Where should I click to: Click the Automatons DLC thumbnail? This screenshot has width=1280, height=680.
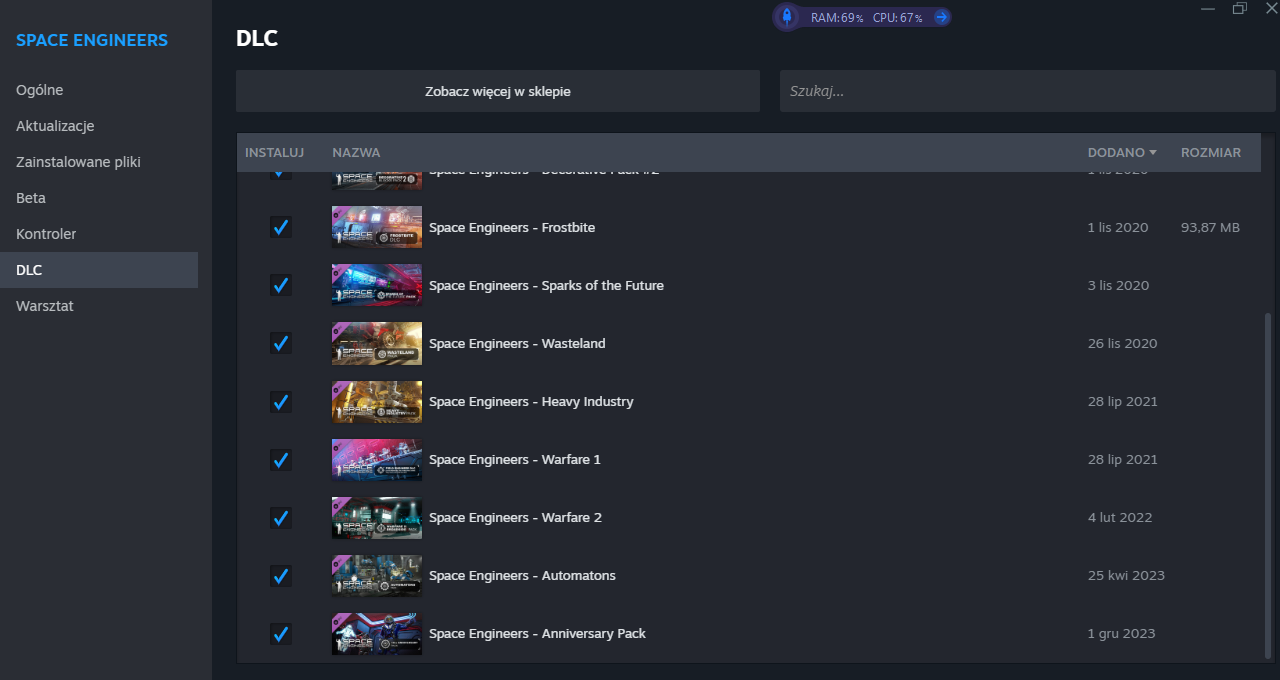(x=376, y=575)
